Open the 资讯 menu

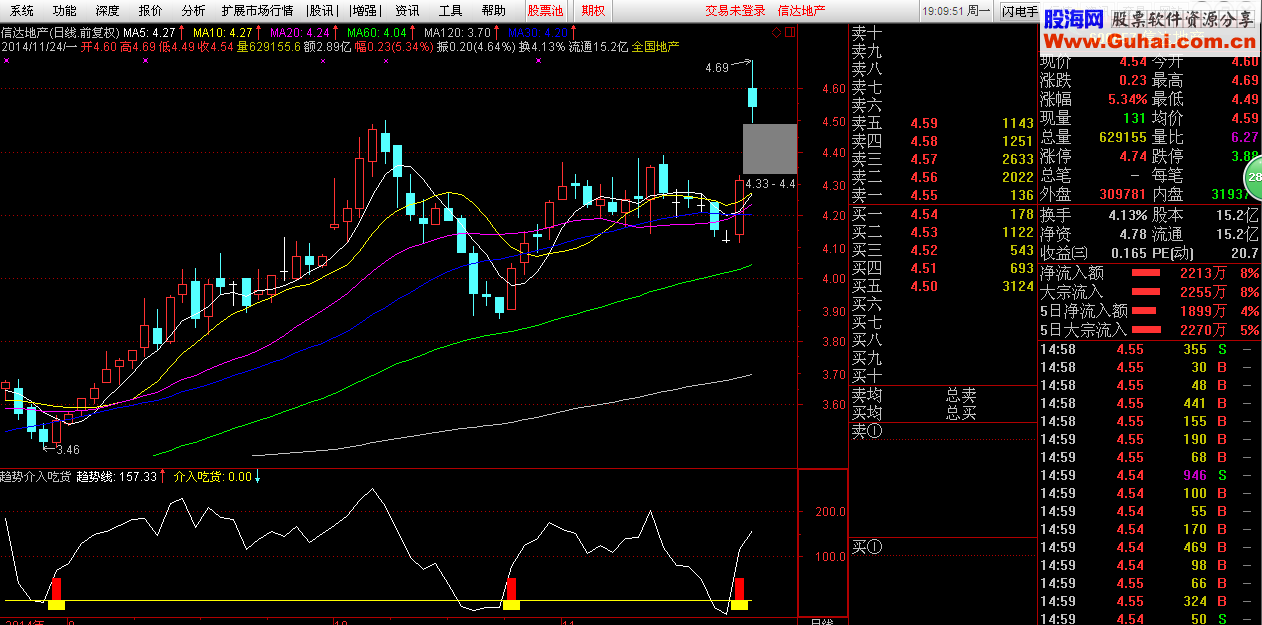[407, 11]
